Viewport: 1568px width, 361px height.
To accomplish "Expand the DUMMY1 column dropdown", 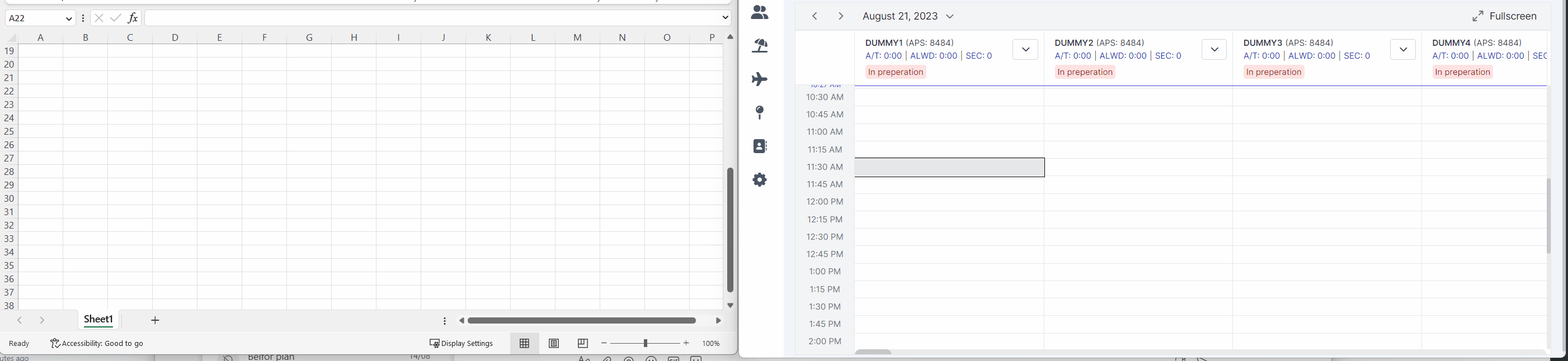I will click(x=1025, y=50).
